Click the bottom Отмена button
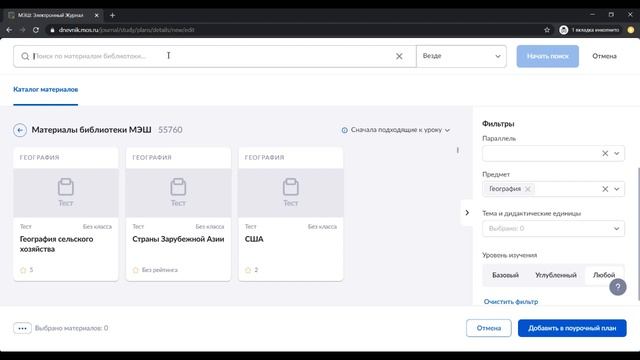This screenshot has height=360, width=640. pos(489,328)
